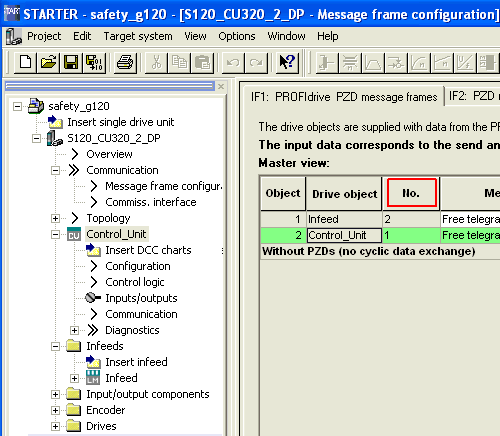Click the Drive object column header
Image resolution: width=500 pixels, height=436 pixels.
pyautogui.click(x=344, y=193)
